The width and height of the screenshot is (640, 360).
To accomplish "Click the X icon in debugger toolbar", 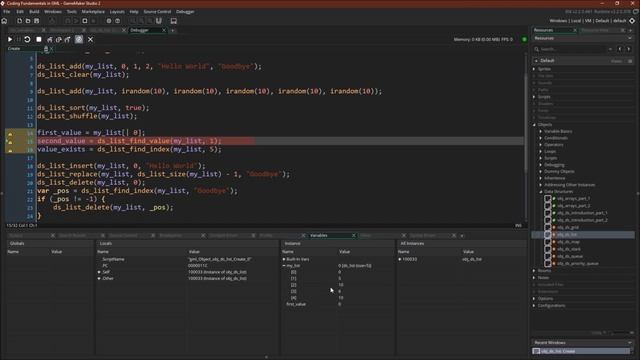I will click(91, 40).
